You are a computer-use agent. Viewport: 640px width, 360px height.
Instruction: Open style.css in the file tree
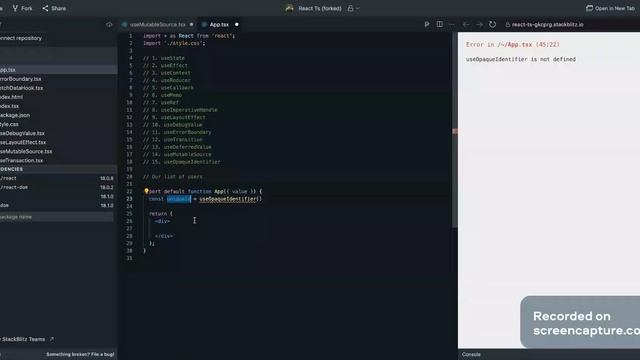click(58, 124)
